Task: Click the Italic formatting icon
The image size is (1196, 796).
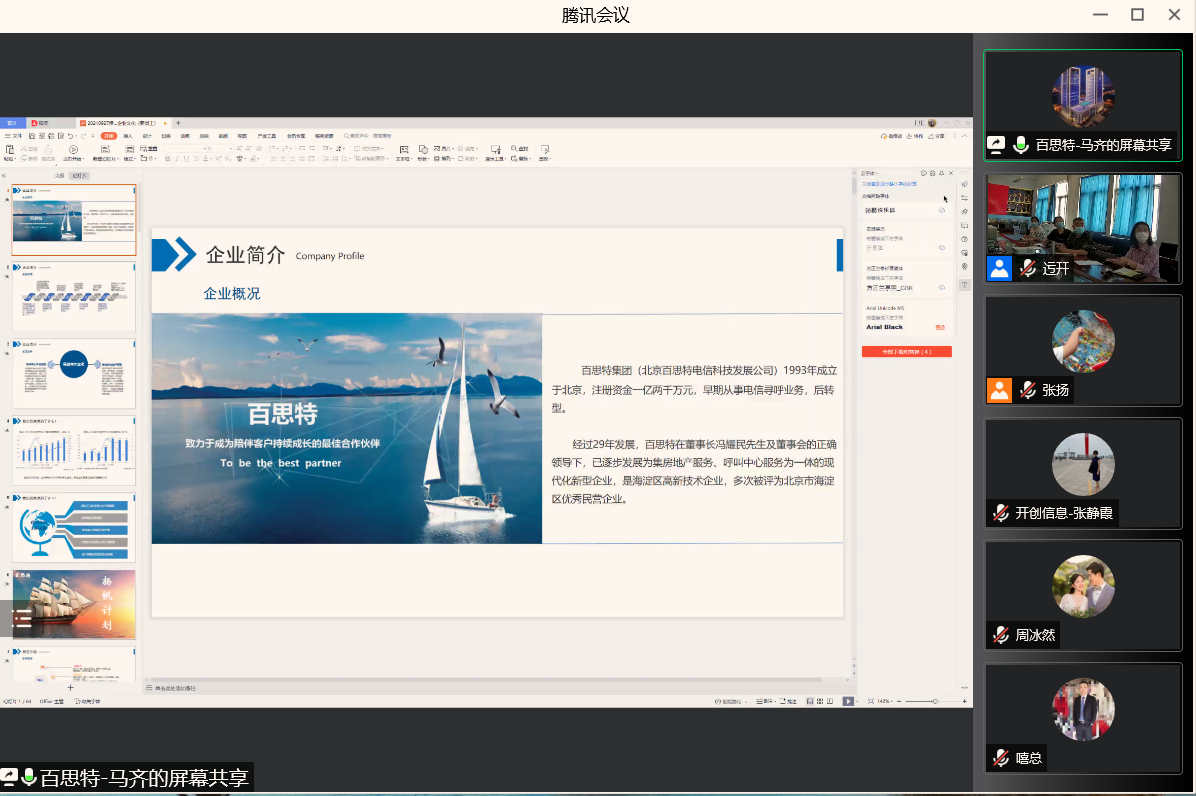Action: coord(177,159)
